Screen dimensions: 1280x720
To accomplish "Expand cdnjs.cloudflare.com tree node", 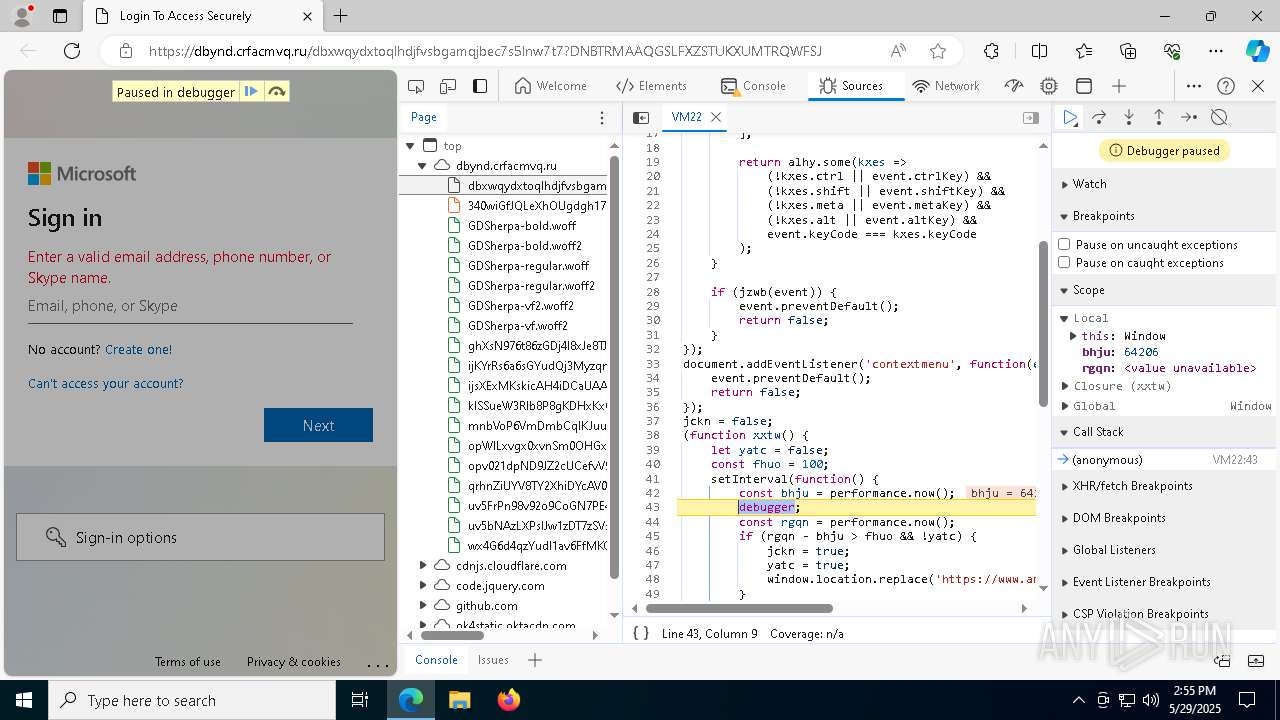I will [423, 566].
